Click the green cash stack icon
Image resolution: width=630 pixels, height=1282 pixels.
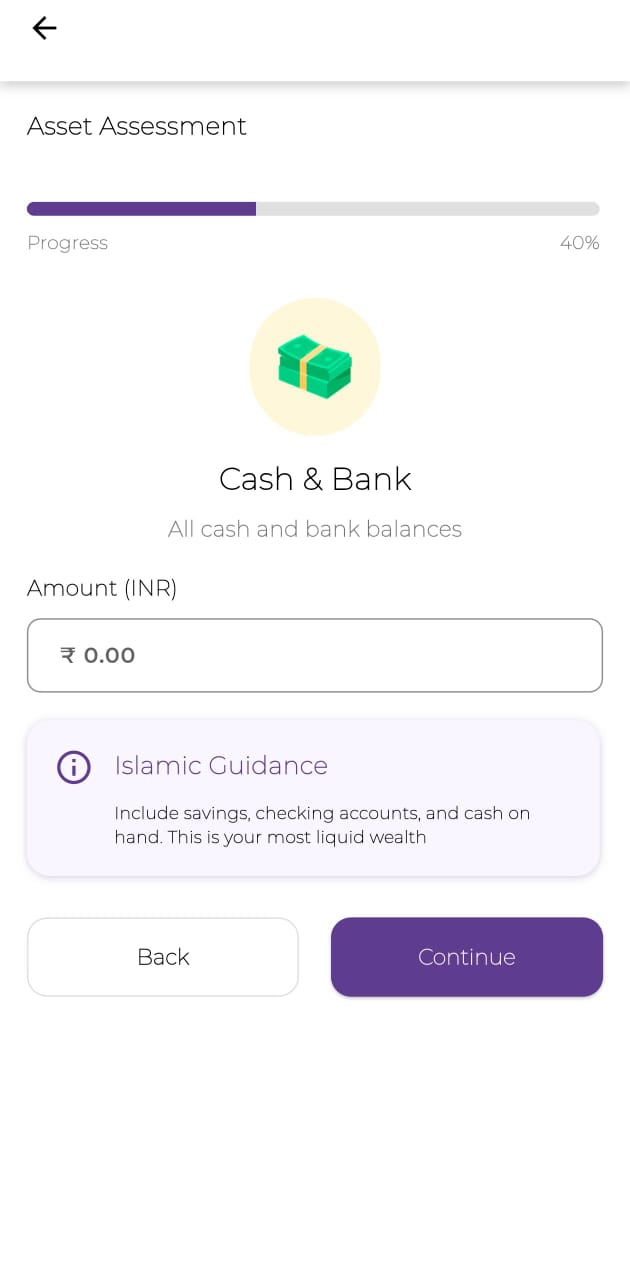[314, 365]
